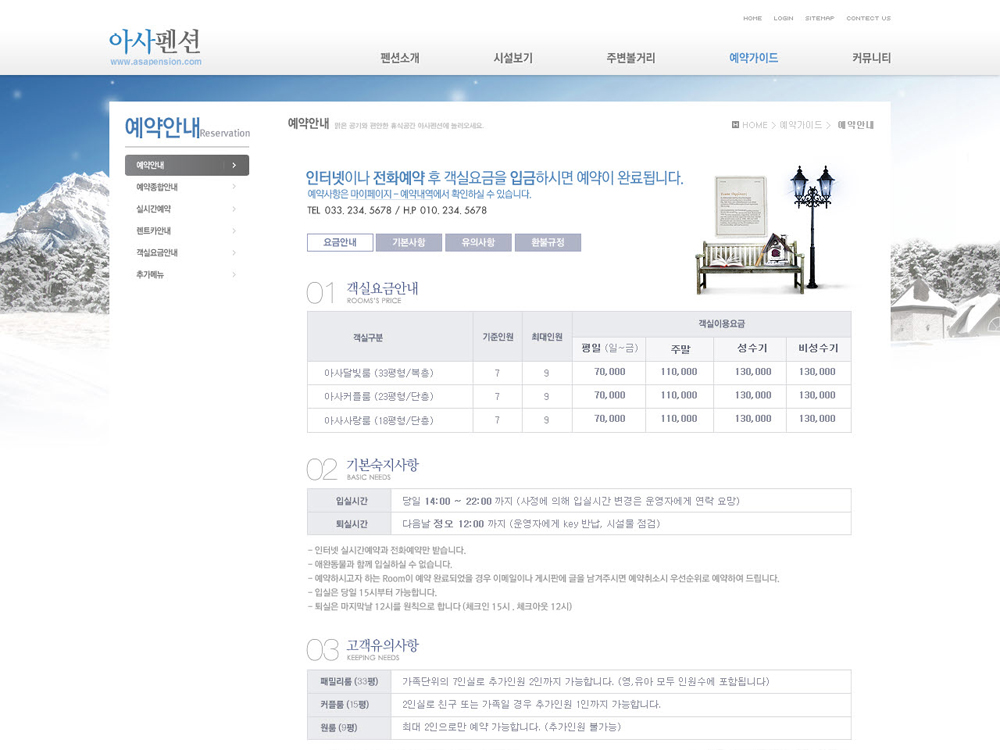
Task: Click the arrow beside 객실요금안내 in sidebar
Action: (x=234, y=253)
